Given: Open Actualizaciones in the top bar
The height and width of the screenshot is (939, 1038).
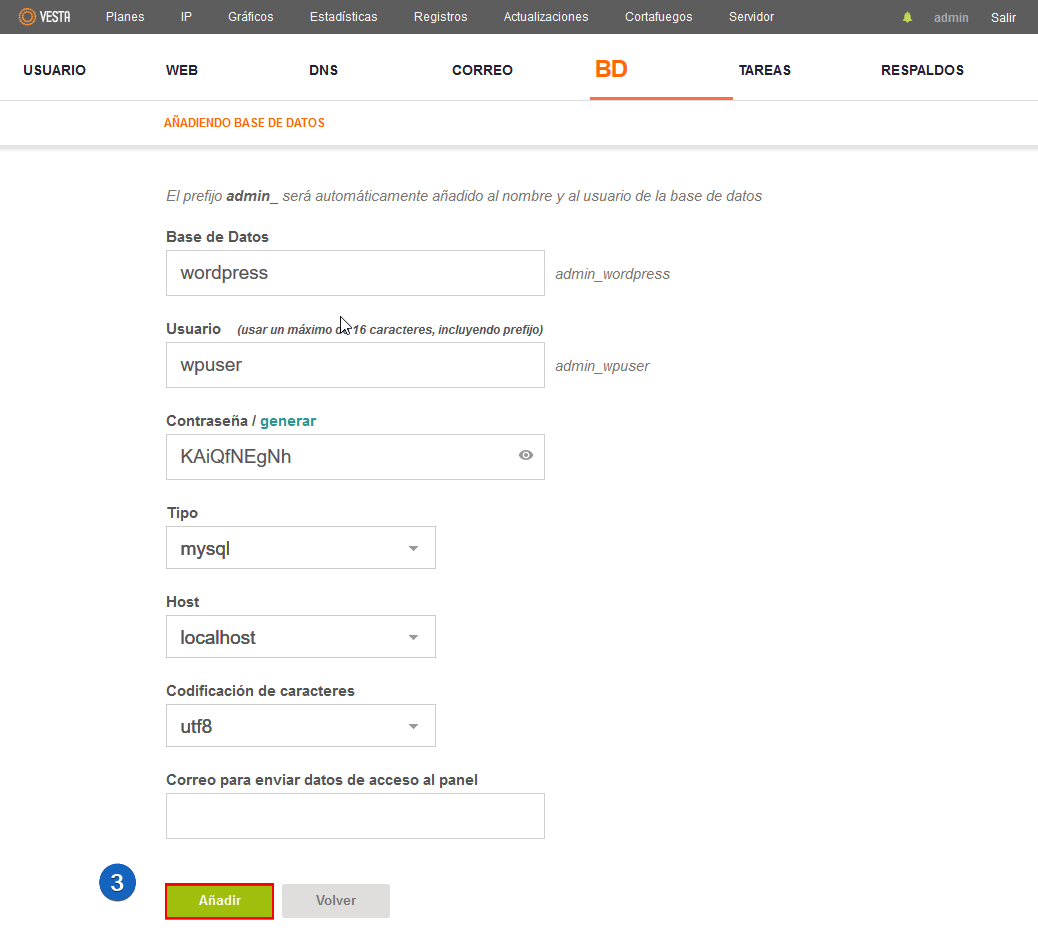Looking at the screenshot, I should pyautogui.click(x=545, y=17).
